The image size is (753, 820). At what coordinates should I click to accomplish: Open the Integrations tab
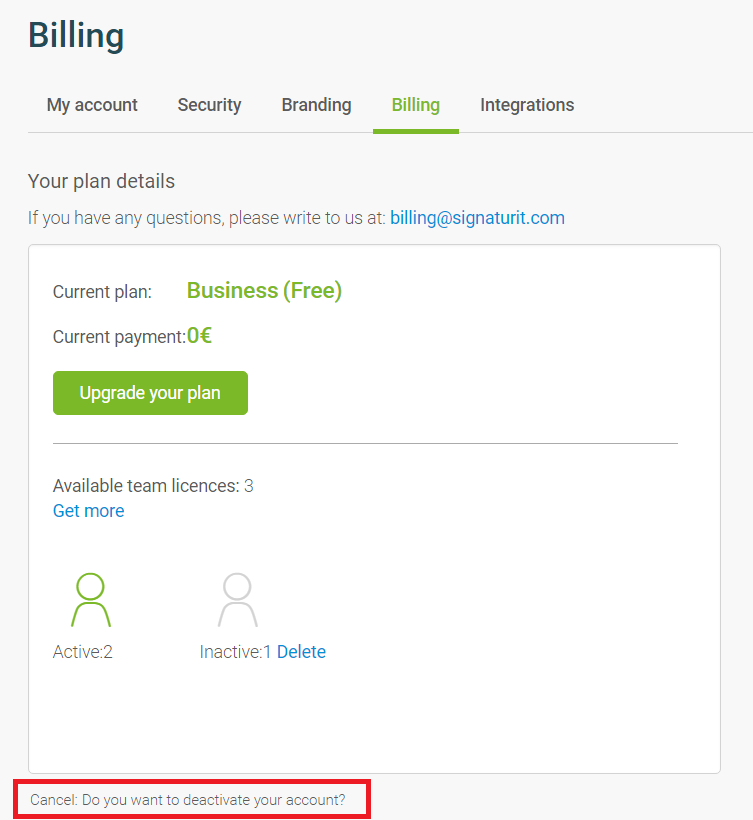click(x=527, y=105)
